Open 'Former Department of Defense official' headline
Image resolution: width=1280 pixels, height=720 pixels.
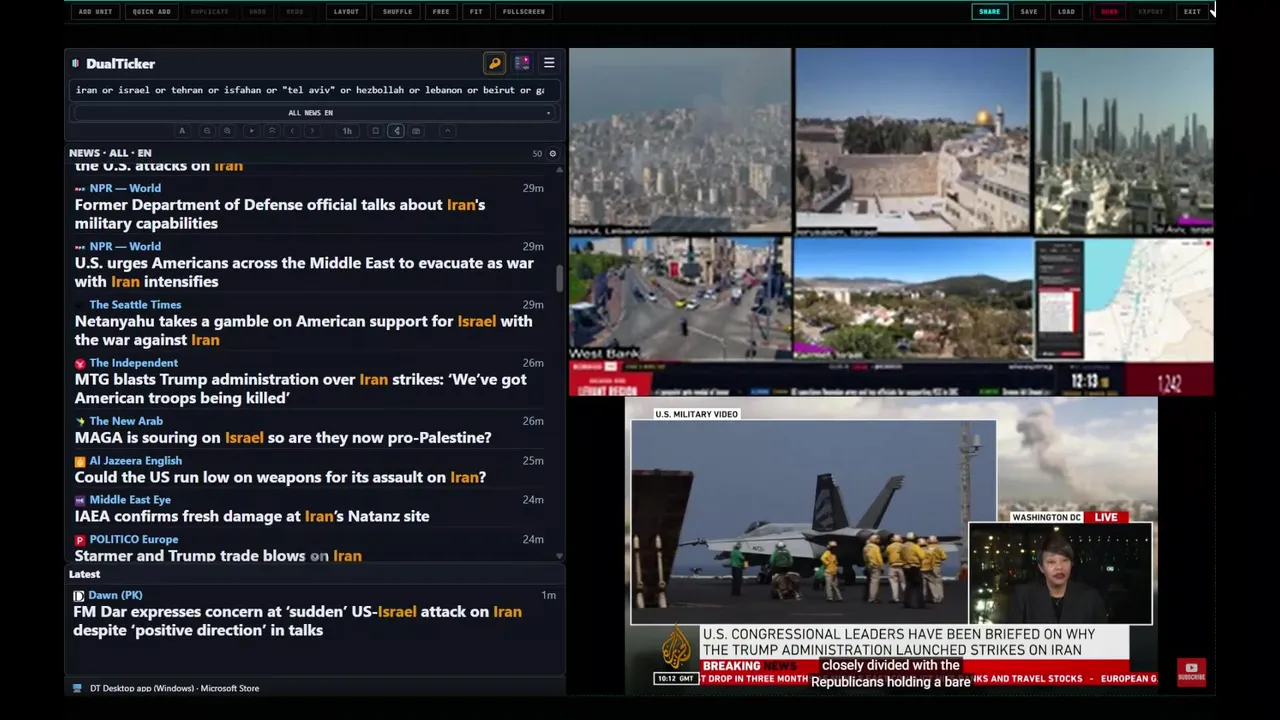(280, 214)
